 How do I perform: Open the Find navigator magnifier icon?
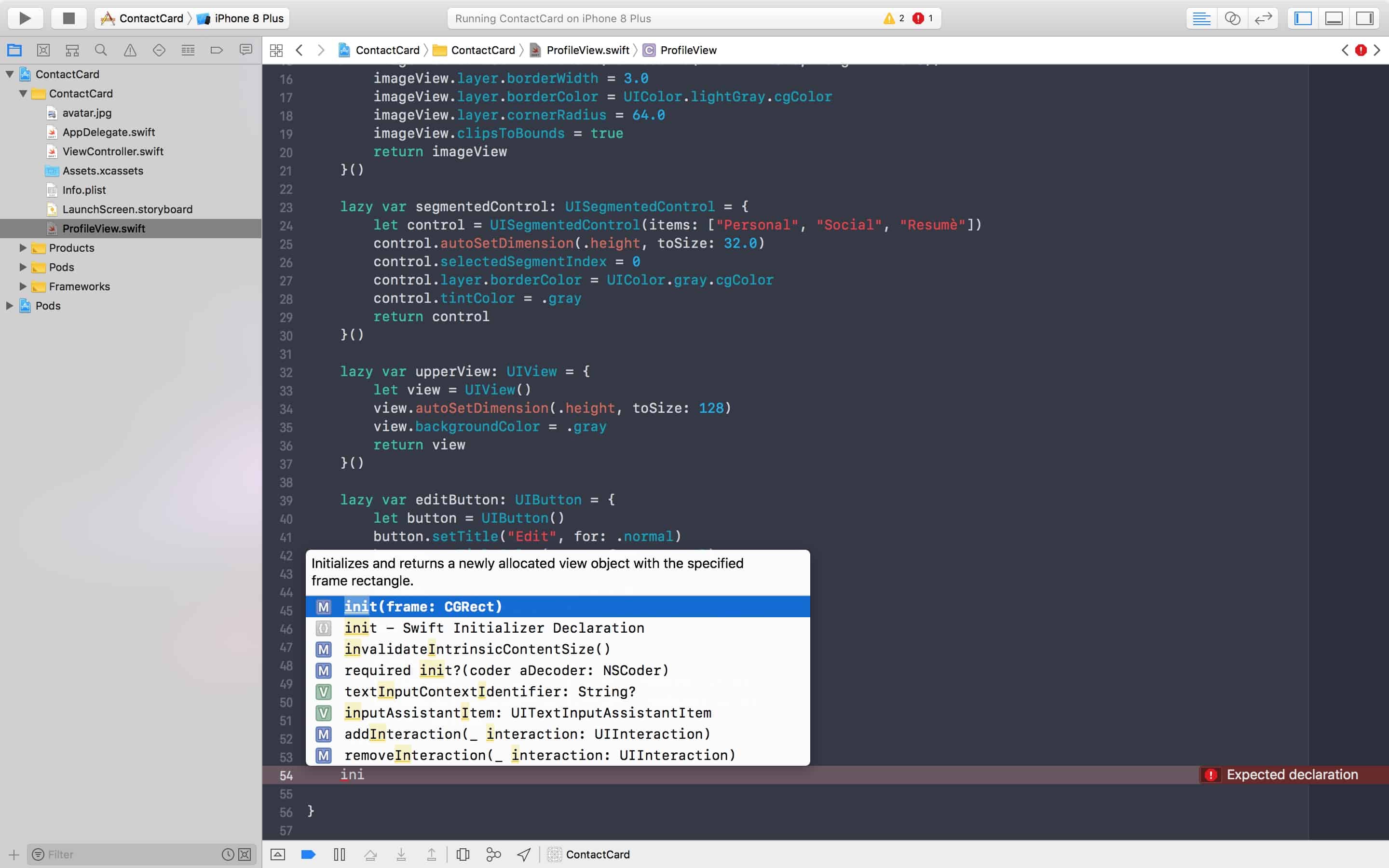tap(101, 51)
